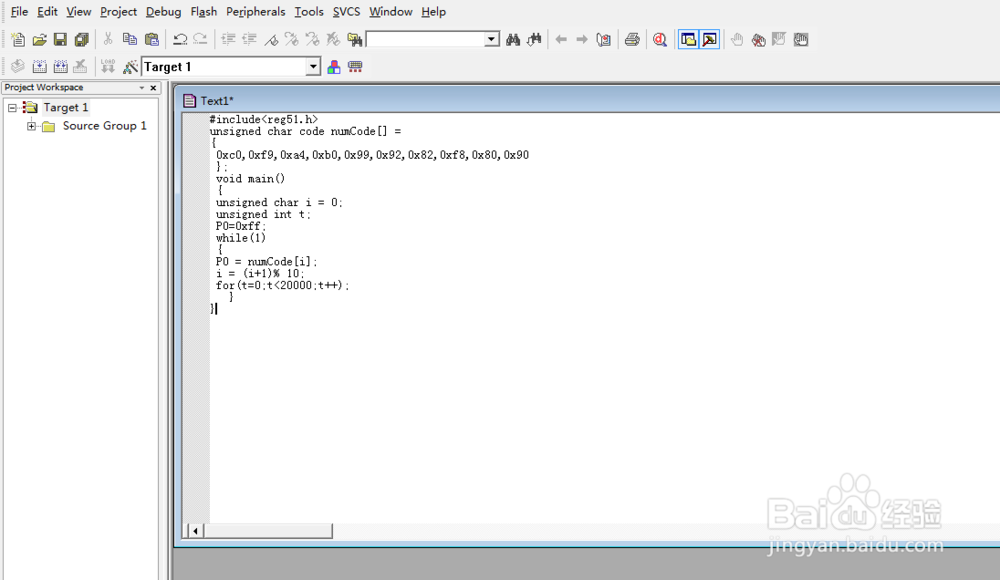Enable or disable breakpoint grey hand
Viewport: 1000px width, 580px height.
(x=779, y=40)
